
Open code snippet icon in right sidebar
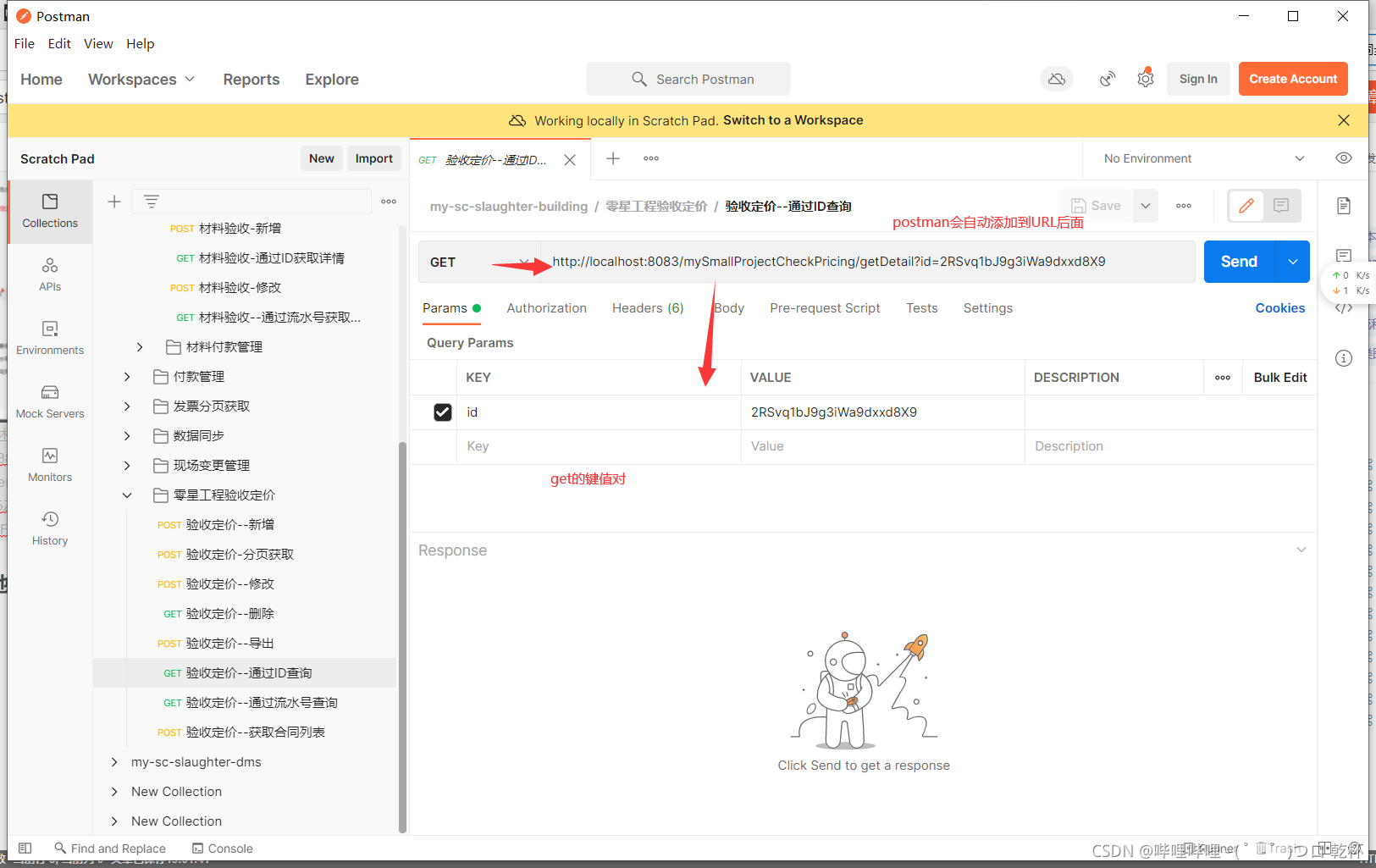click(1344, 307)
